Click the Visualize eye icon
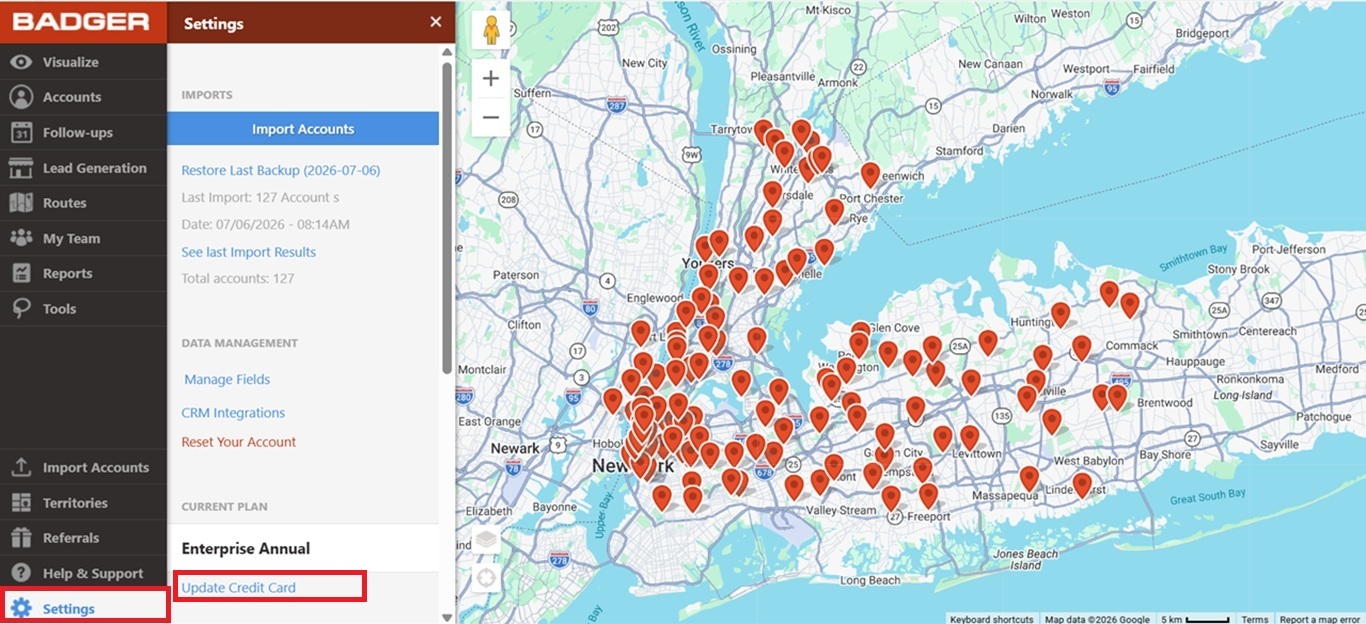 click(x=21, y=62)
